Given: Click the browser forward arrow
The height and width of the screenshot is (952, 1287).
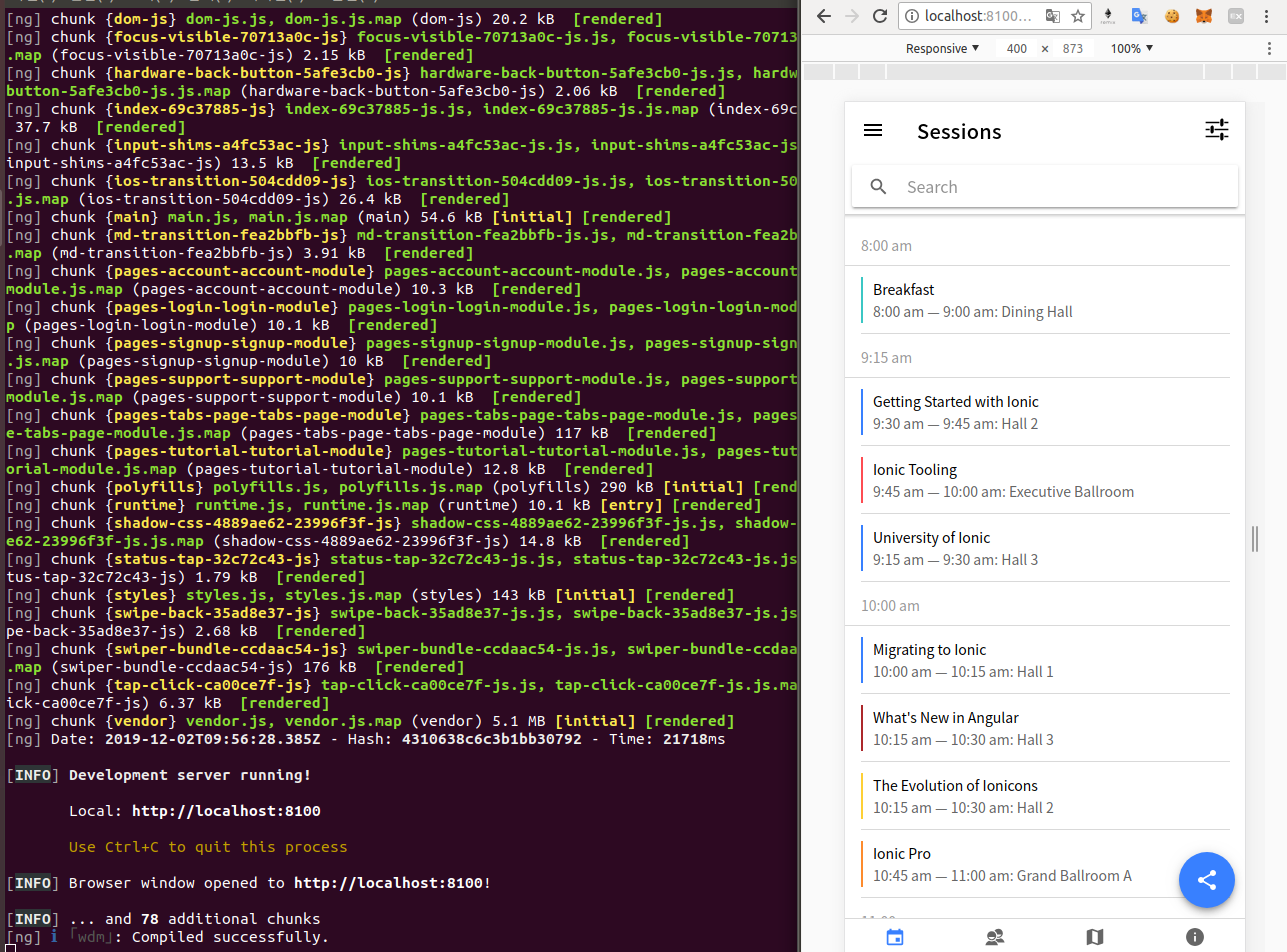Looking at the screenshot, I should [x=851, y=16].
